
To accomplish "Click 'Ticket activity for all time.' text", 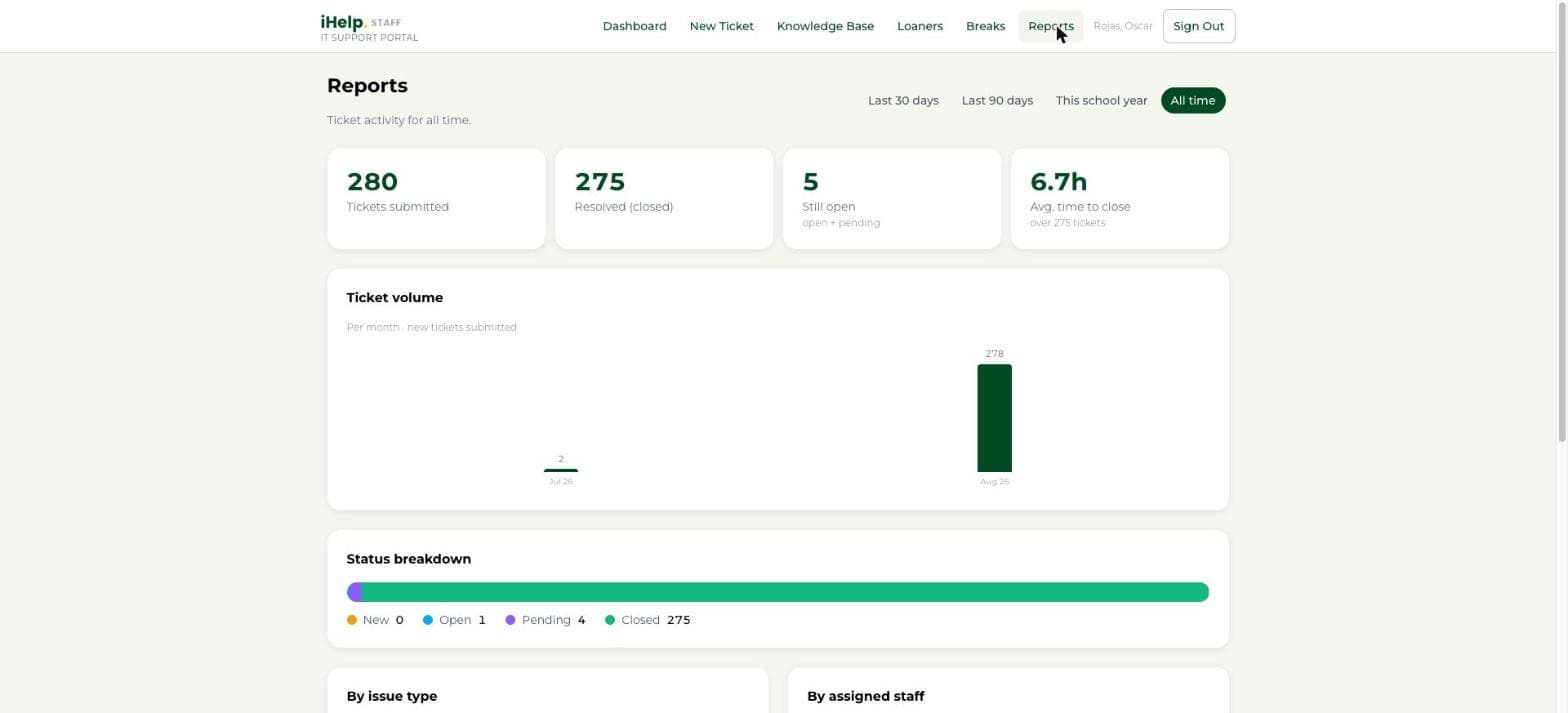I will pos(399,120).
